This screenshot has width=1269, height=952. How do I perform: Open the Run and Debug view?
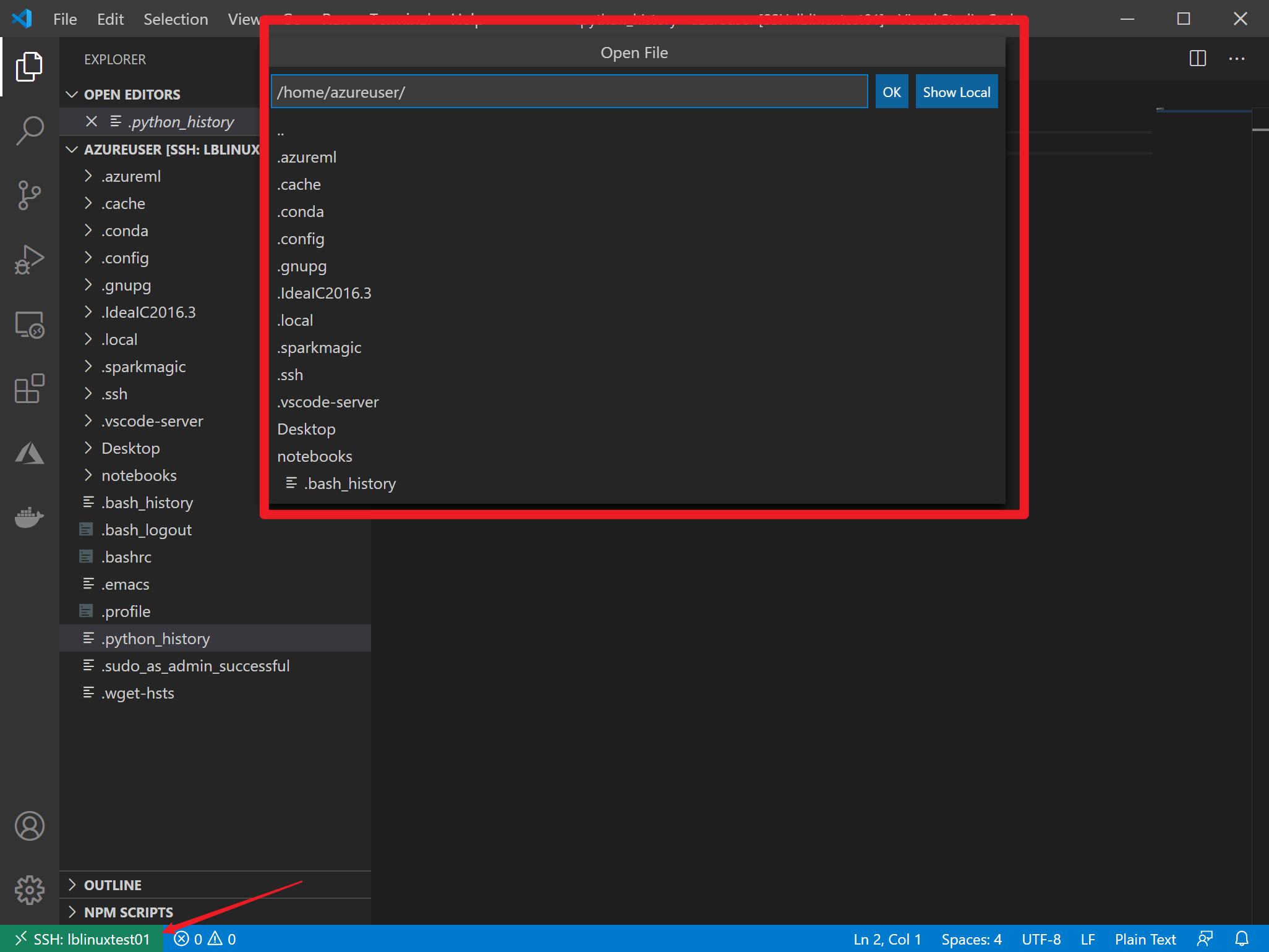tap(29, 260)
